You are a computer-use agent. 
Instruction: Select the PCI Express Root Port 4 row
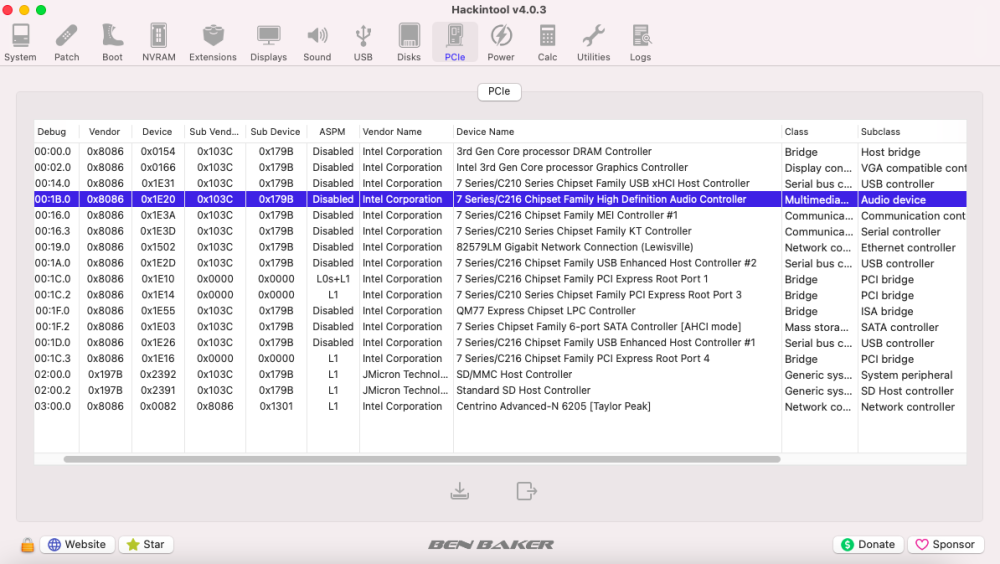coord(500,359)
